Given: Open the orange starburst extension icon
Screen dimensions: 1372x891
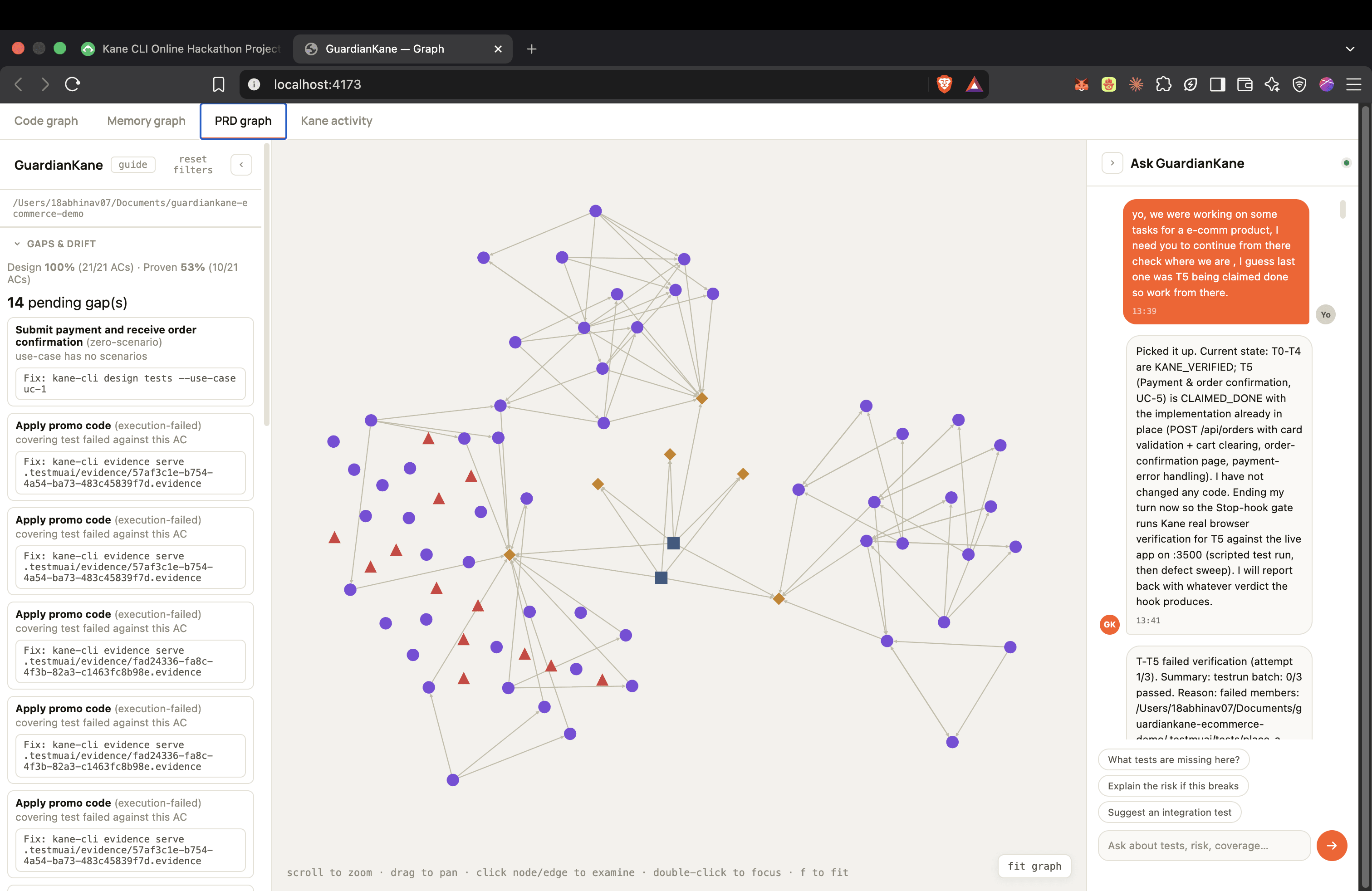Looking at the screenshot, I should (x=1136, y=85).
